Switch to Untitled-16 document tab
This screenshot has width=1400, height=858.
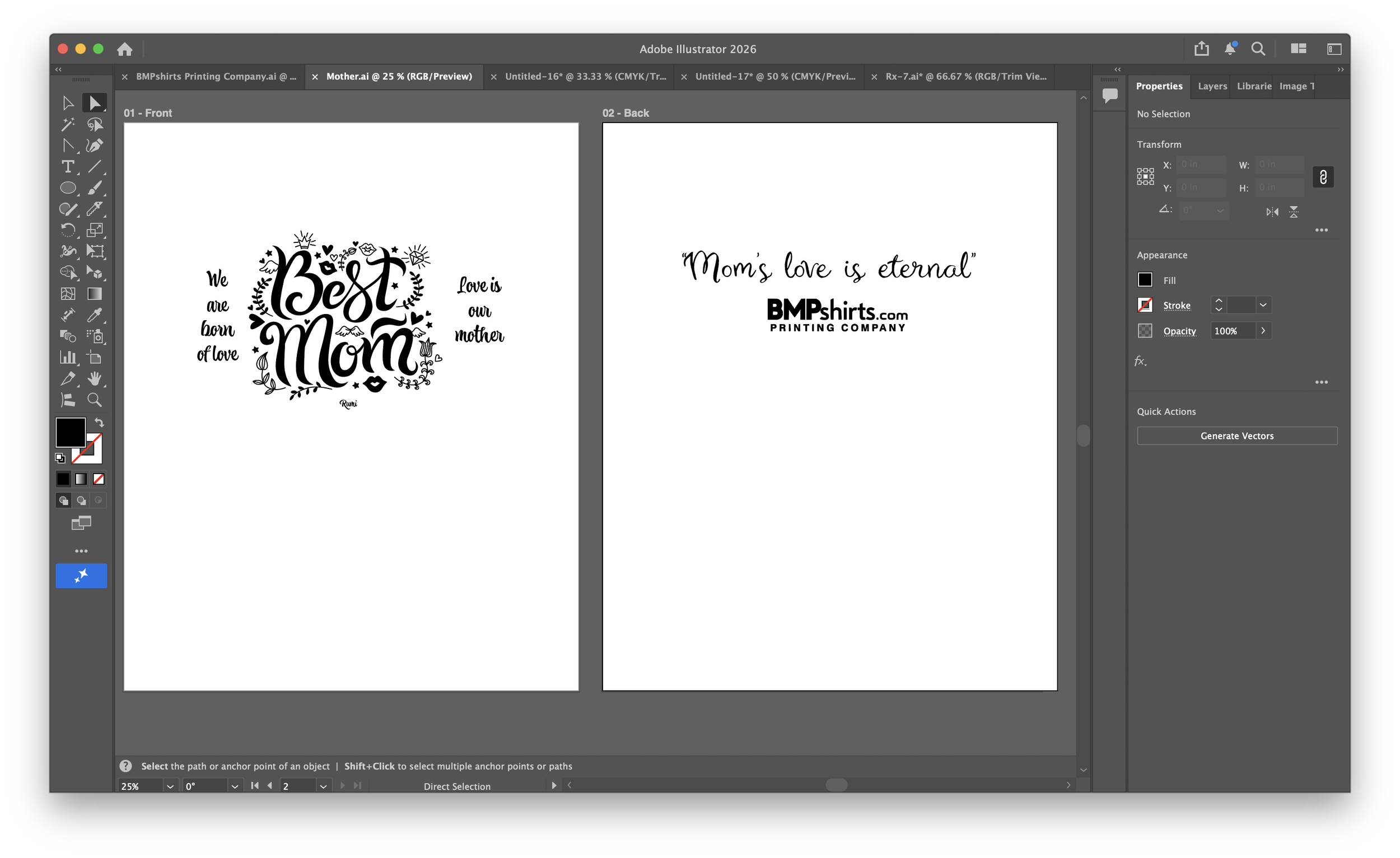(585, 76)
